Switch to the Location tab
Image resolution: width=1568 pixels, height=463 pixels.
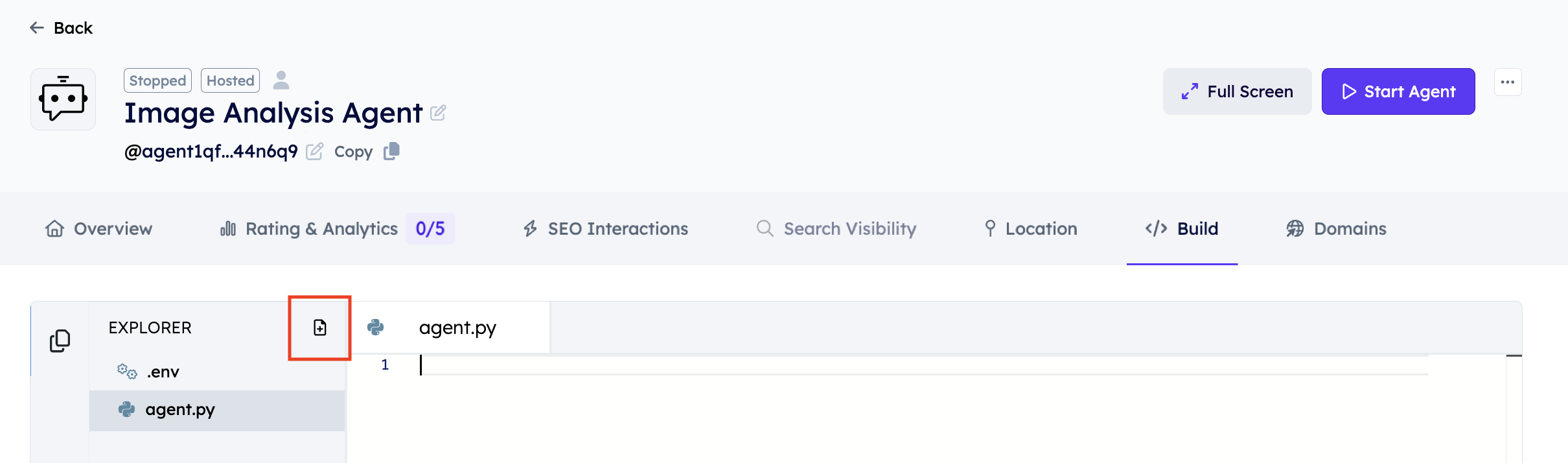(1031, 229)
